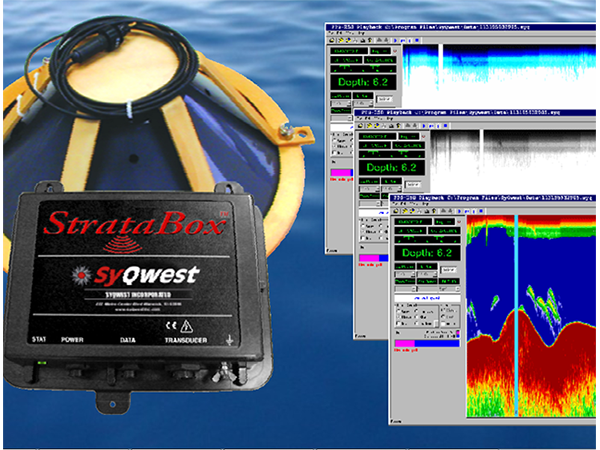
Task: Click the color sonar echogram in the front window
Action: point(533,316)
